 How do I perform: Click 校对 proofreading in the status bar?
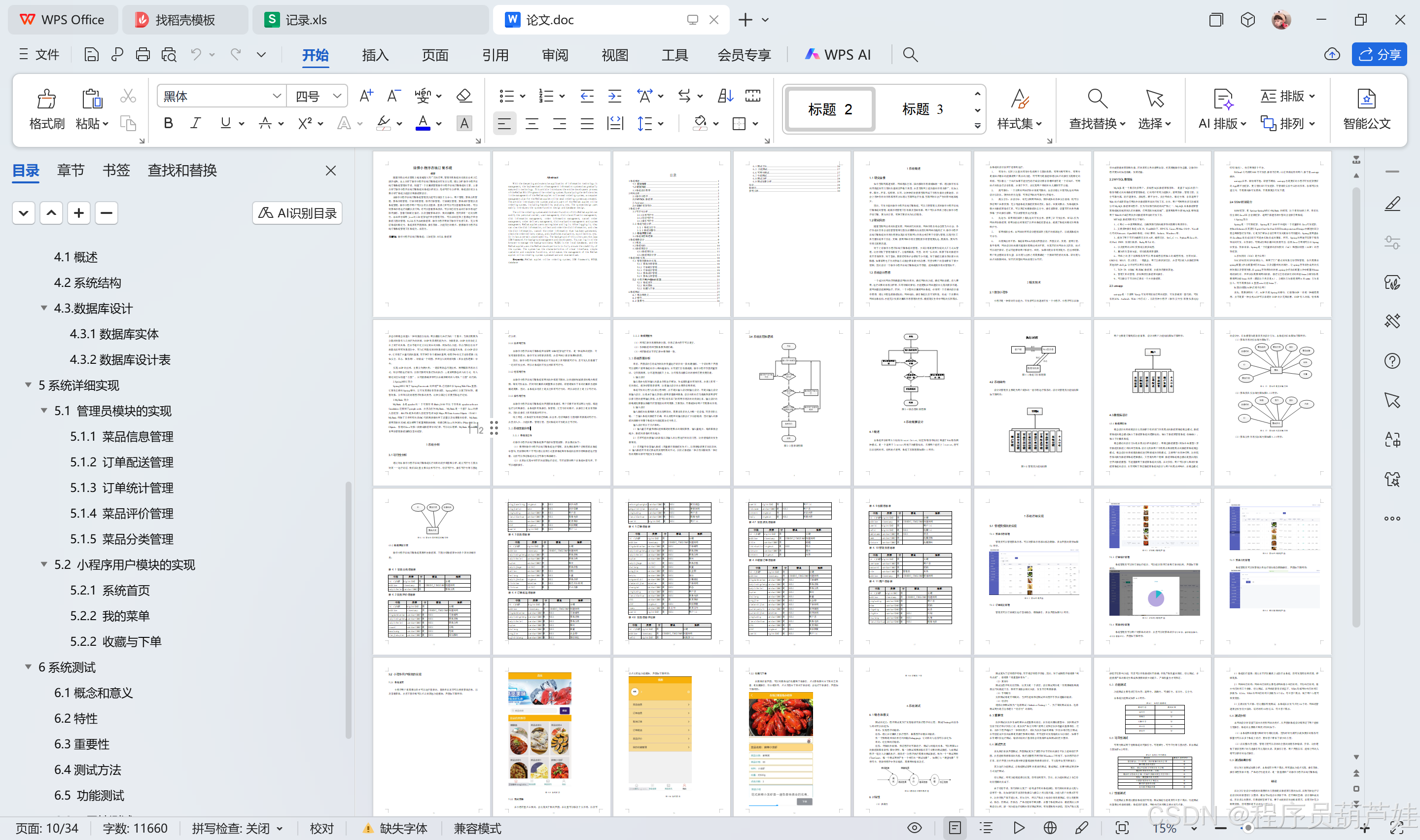(322, 828)
